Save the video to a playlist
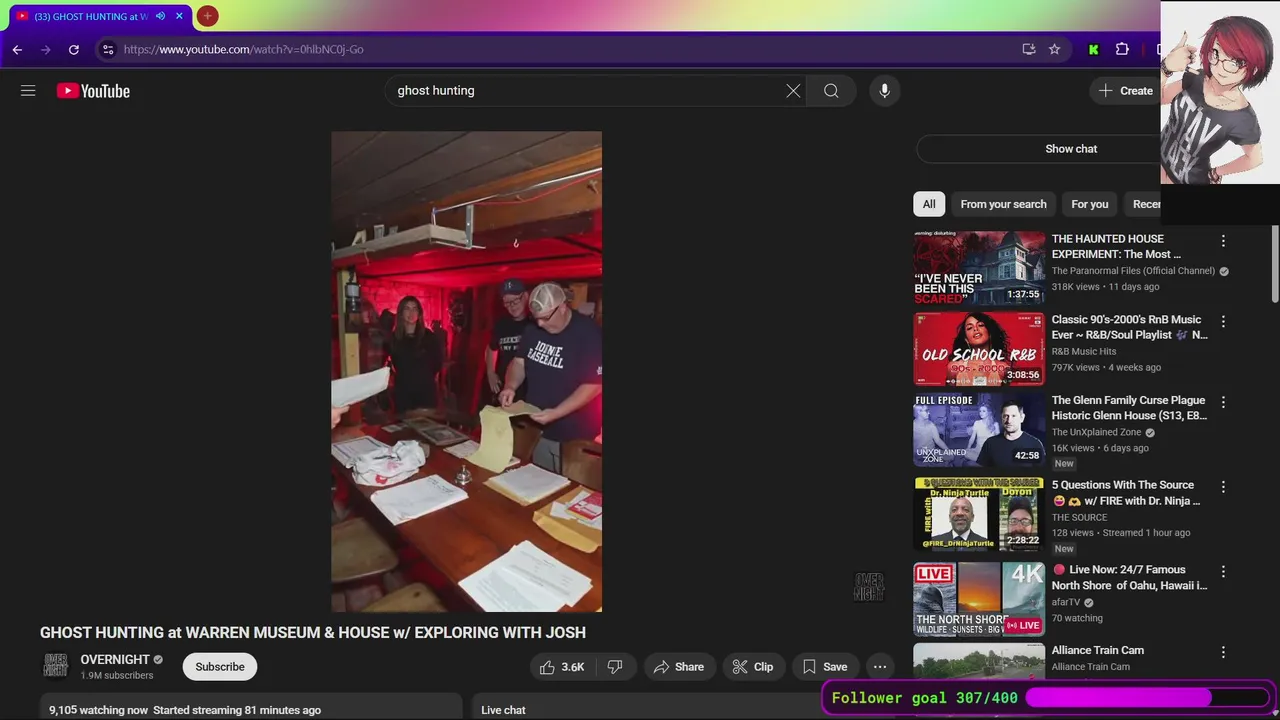This screenshot has height=720, width=1280. coord(825,667)
